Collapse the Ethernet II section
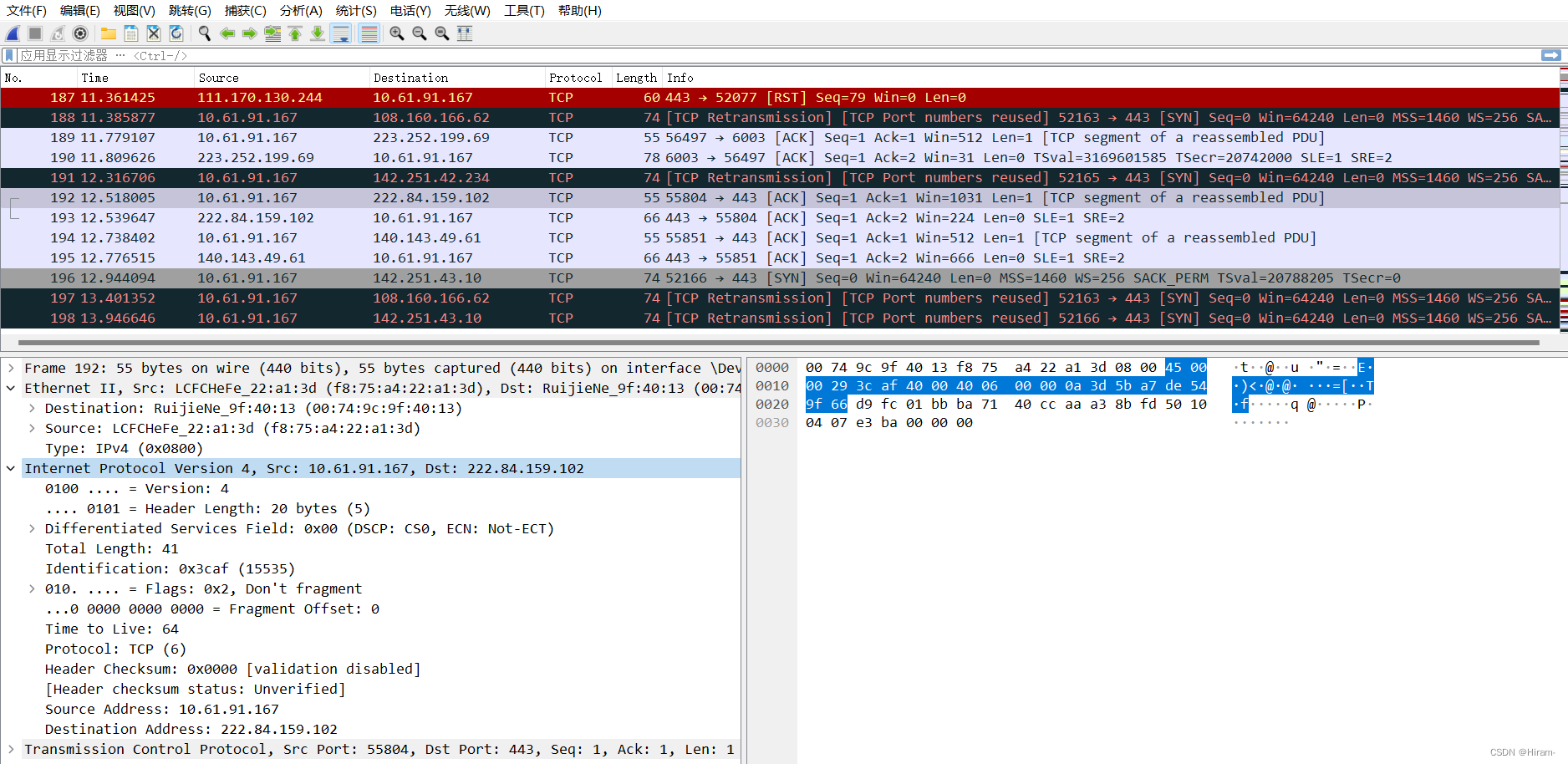 11,388
